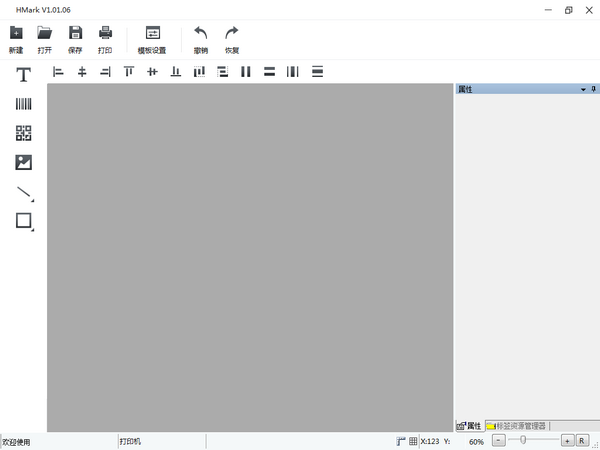Click the 打印 (Print) toolbar button
This screenshot has width=600, height=450.
pyautogui.click(x=105, y=39)
